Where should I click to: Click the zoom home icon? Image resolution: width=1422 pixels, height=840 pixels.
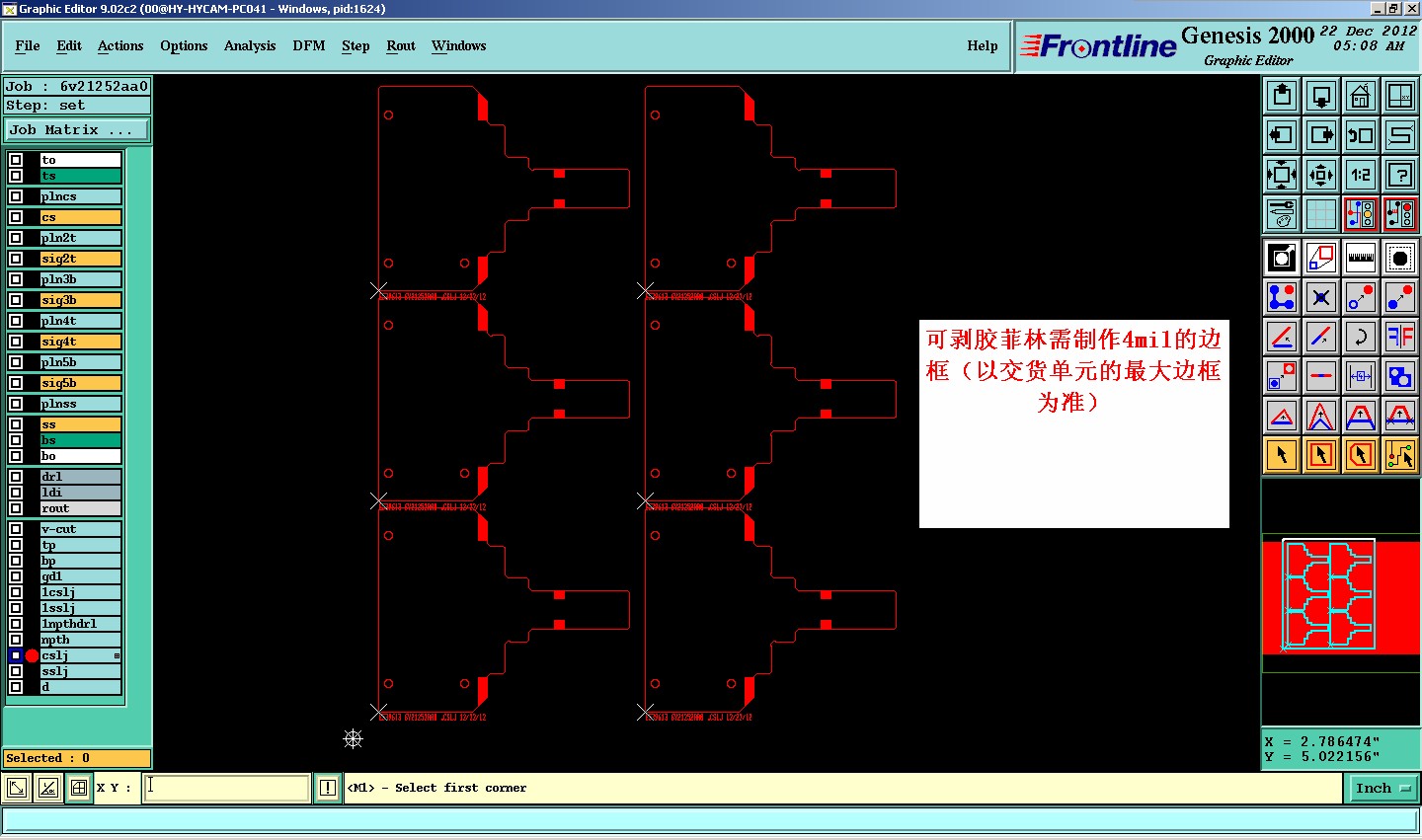click(1361, 96)
